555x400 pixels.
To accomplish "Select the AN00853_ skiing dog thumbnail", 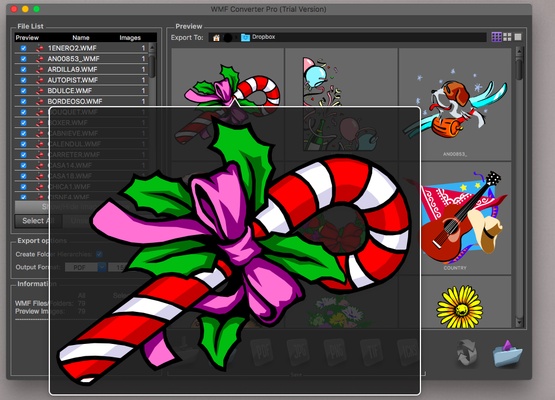I will [455, 104].
